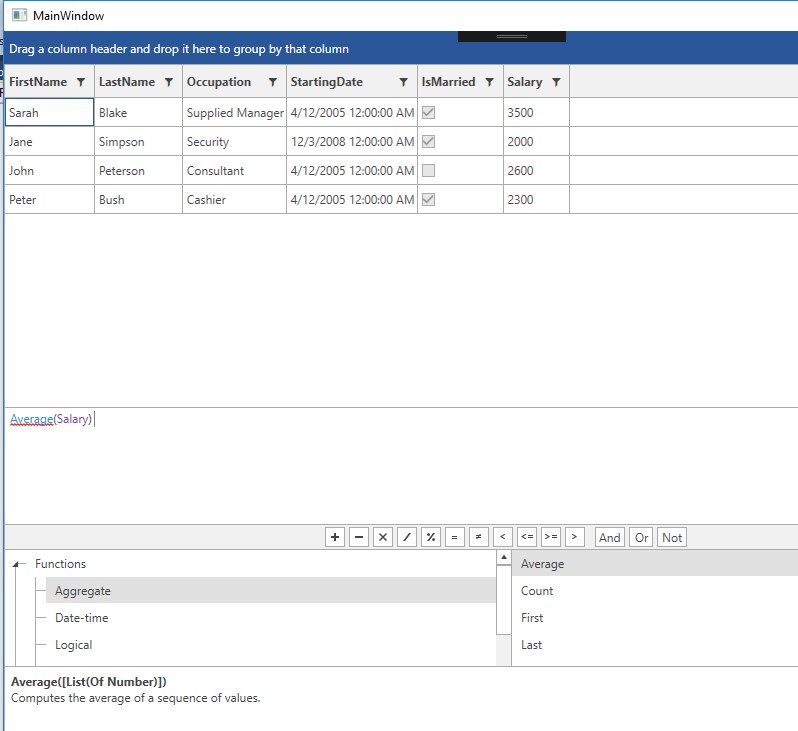The width and height of the screenshot is (798, 731).
Task: Sort by the FirstName column header
Action: [38, 82]
